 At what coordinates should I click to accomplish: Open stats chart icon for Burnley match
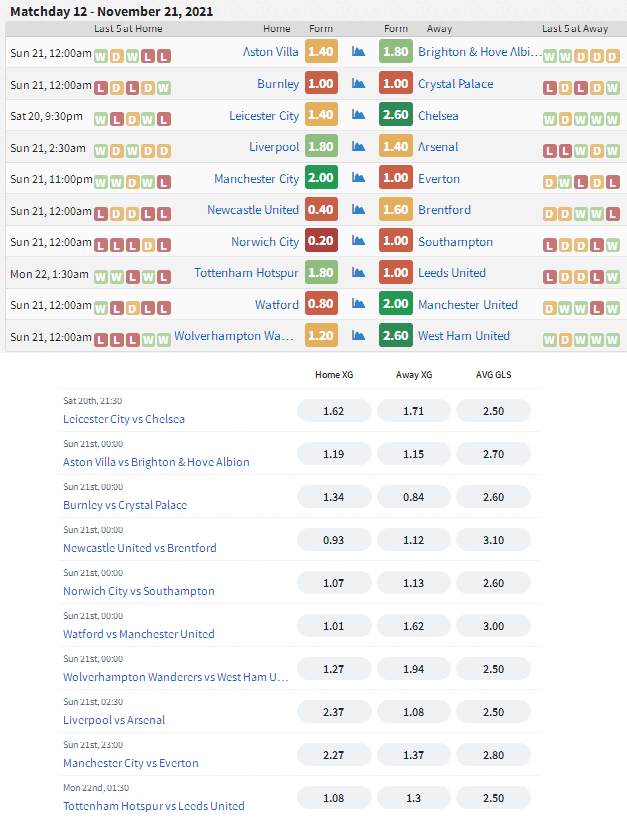click(x=358, y=83)
